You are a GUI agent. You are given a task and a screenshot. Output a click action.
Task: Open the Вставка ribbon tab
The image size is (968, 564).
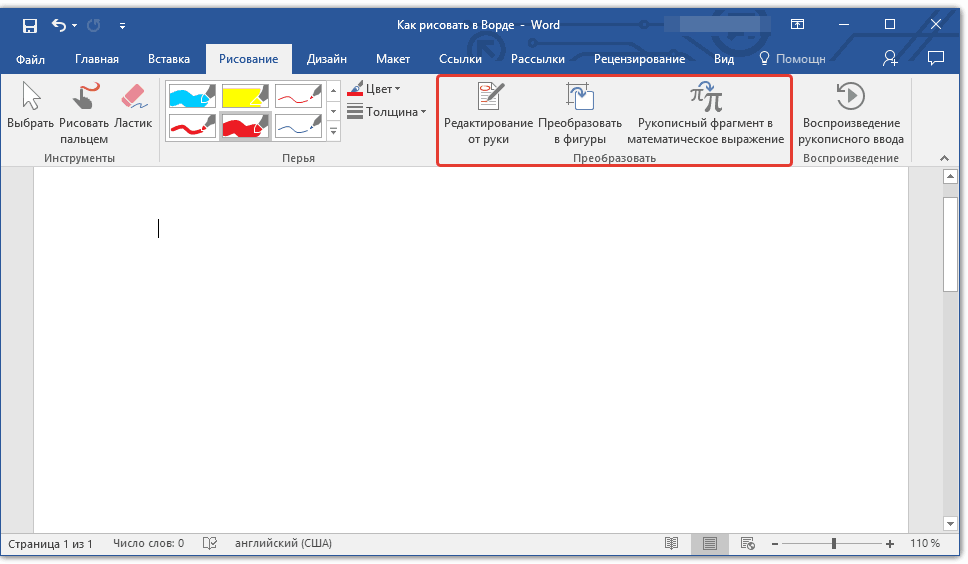[168, 59]
